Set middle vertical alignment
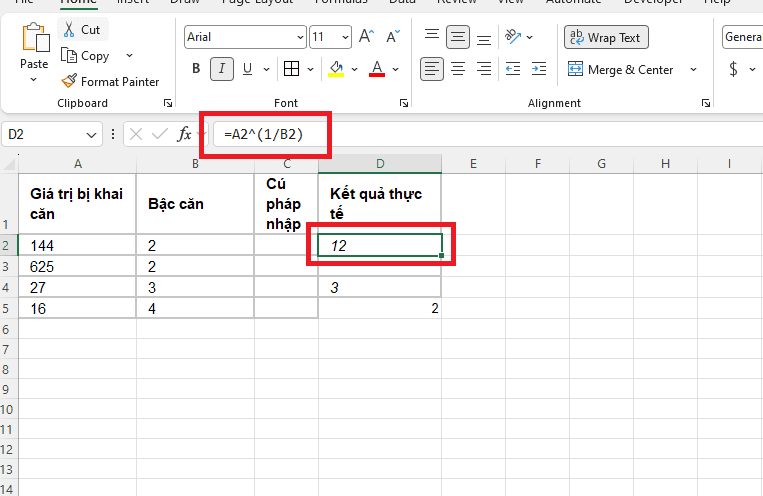 pyautogui.click(x=457, y=37)
